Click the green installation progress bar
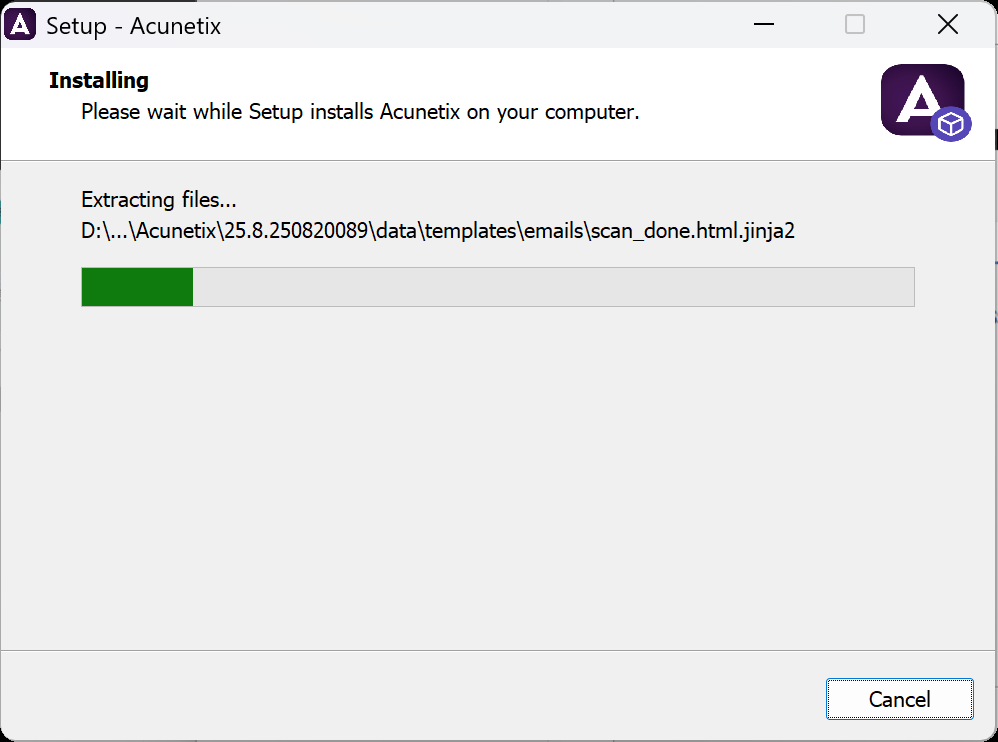Viewport: 998px width, 742px height. 135,287
